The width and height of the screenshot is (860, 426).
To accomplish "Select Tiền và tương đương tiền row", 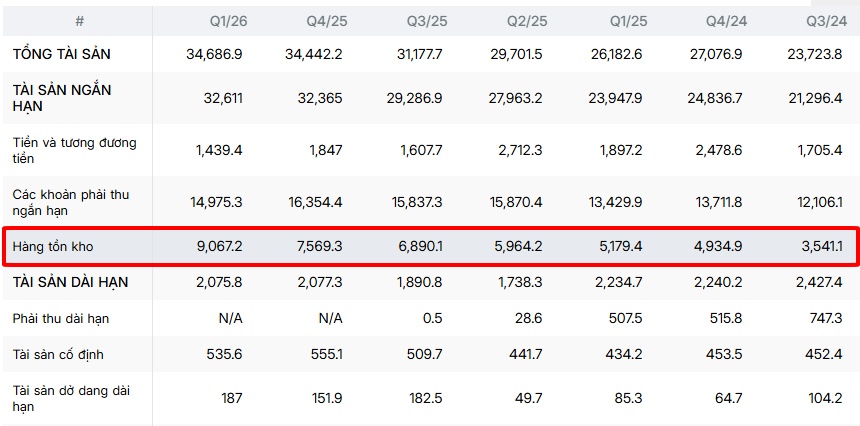I will click(x=430, y=150).
